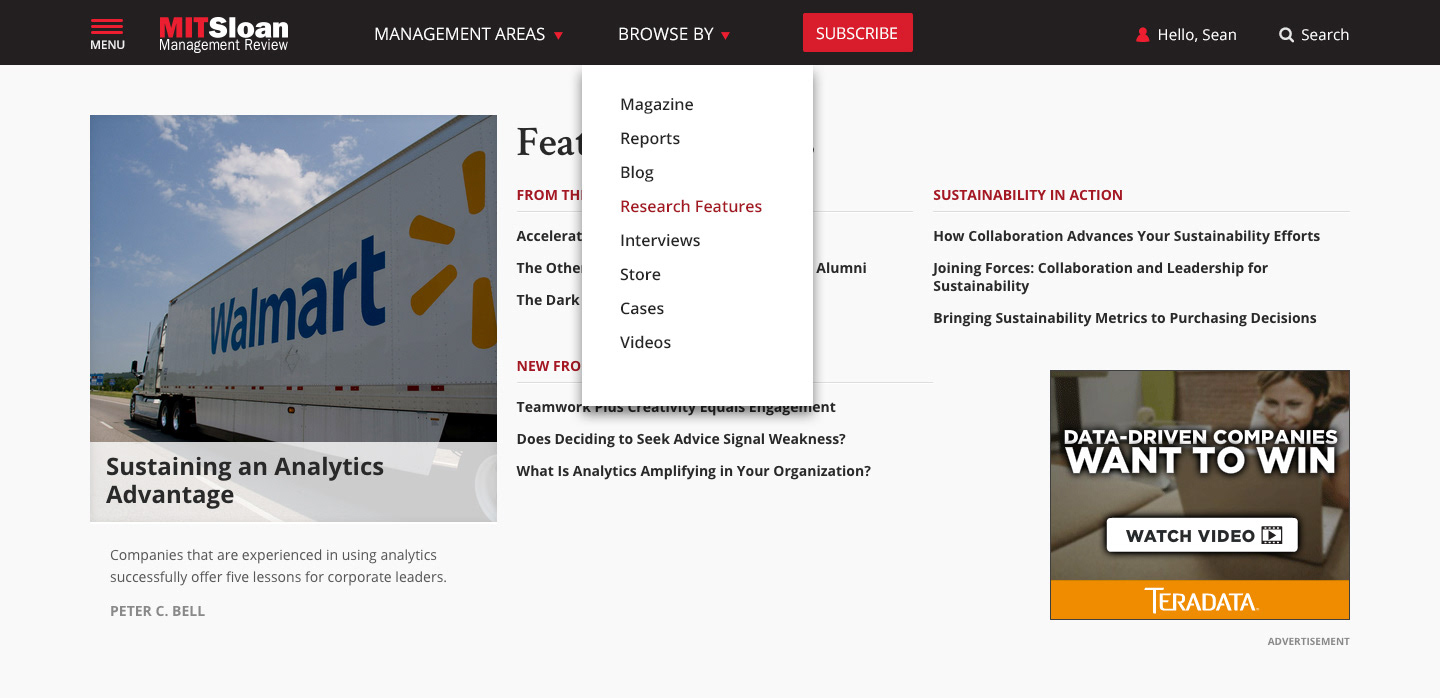Open Joining Forces: Collaboration and Leadership article
Image resolution: width=1440 pixels, height=698 pixels.
[x=1100, y=277]
